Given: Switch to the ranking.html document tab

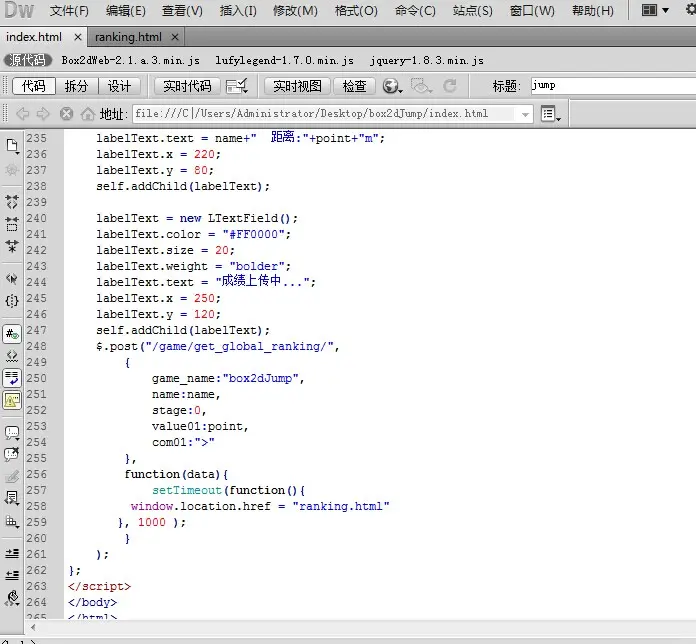Looking at the screenshot, I should (128, 37).
